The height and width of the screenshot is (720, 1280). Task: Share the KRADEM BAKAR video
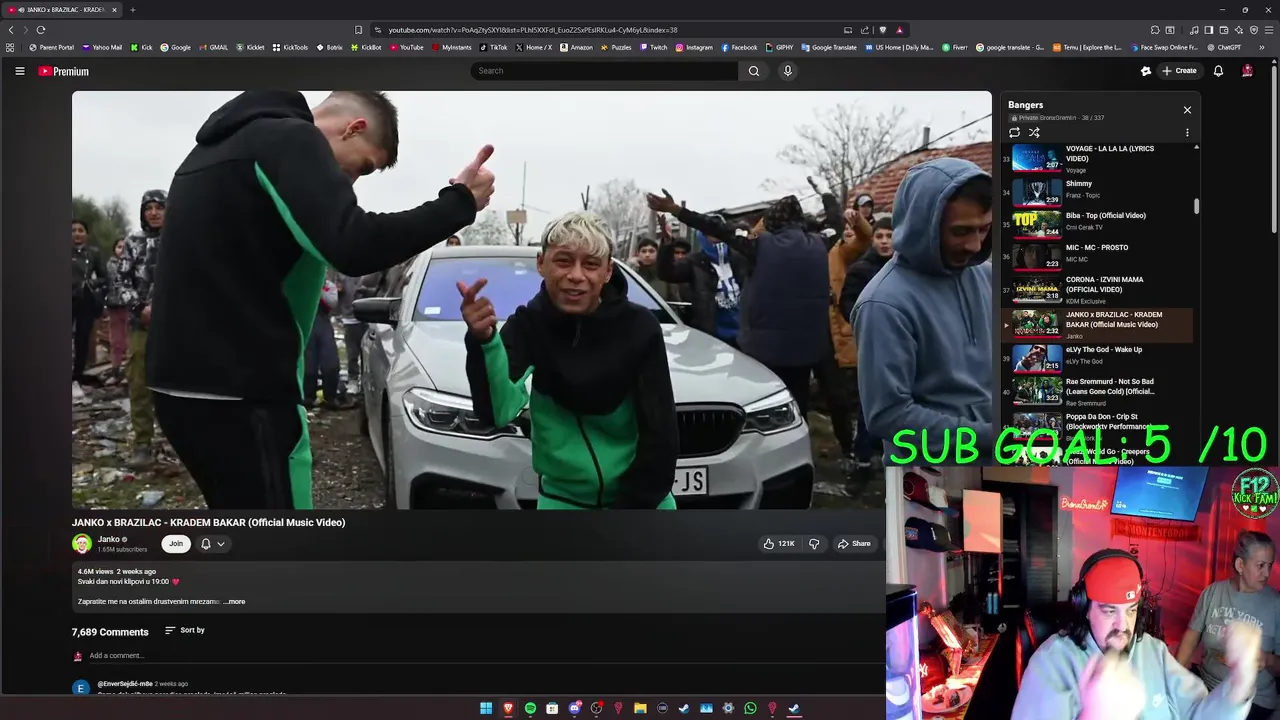pos(854,544)
